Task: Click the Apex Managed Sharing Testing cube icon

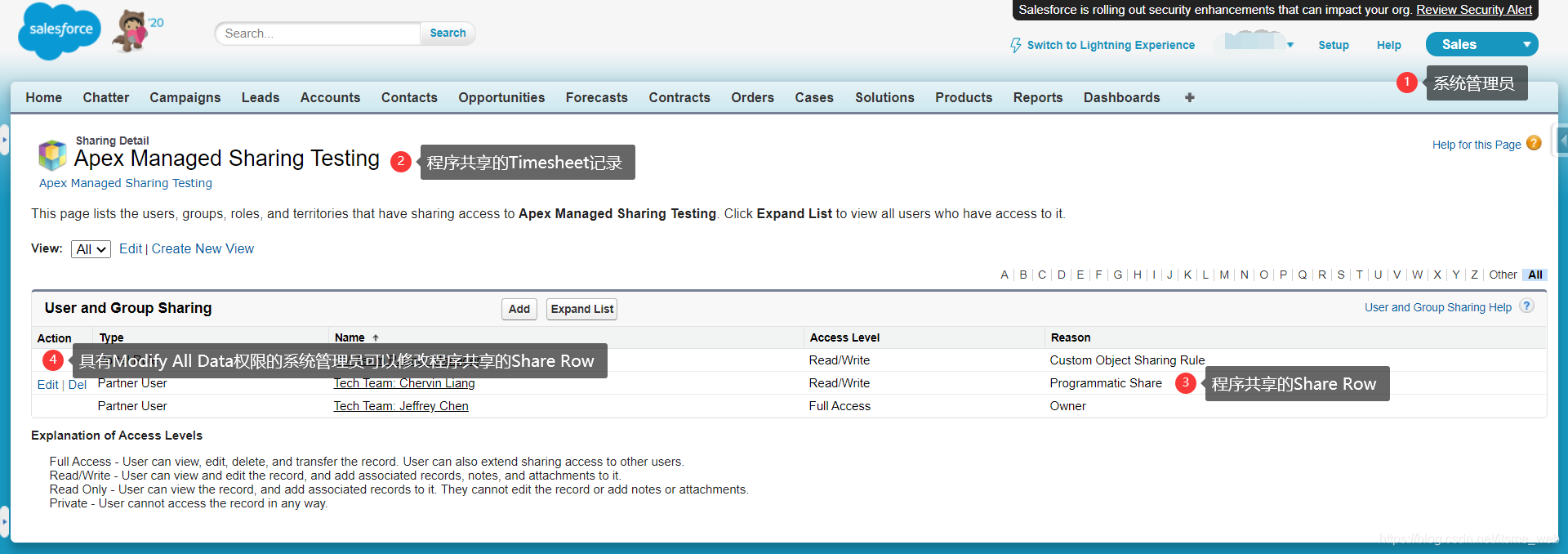Action: (x=52, y=154)
